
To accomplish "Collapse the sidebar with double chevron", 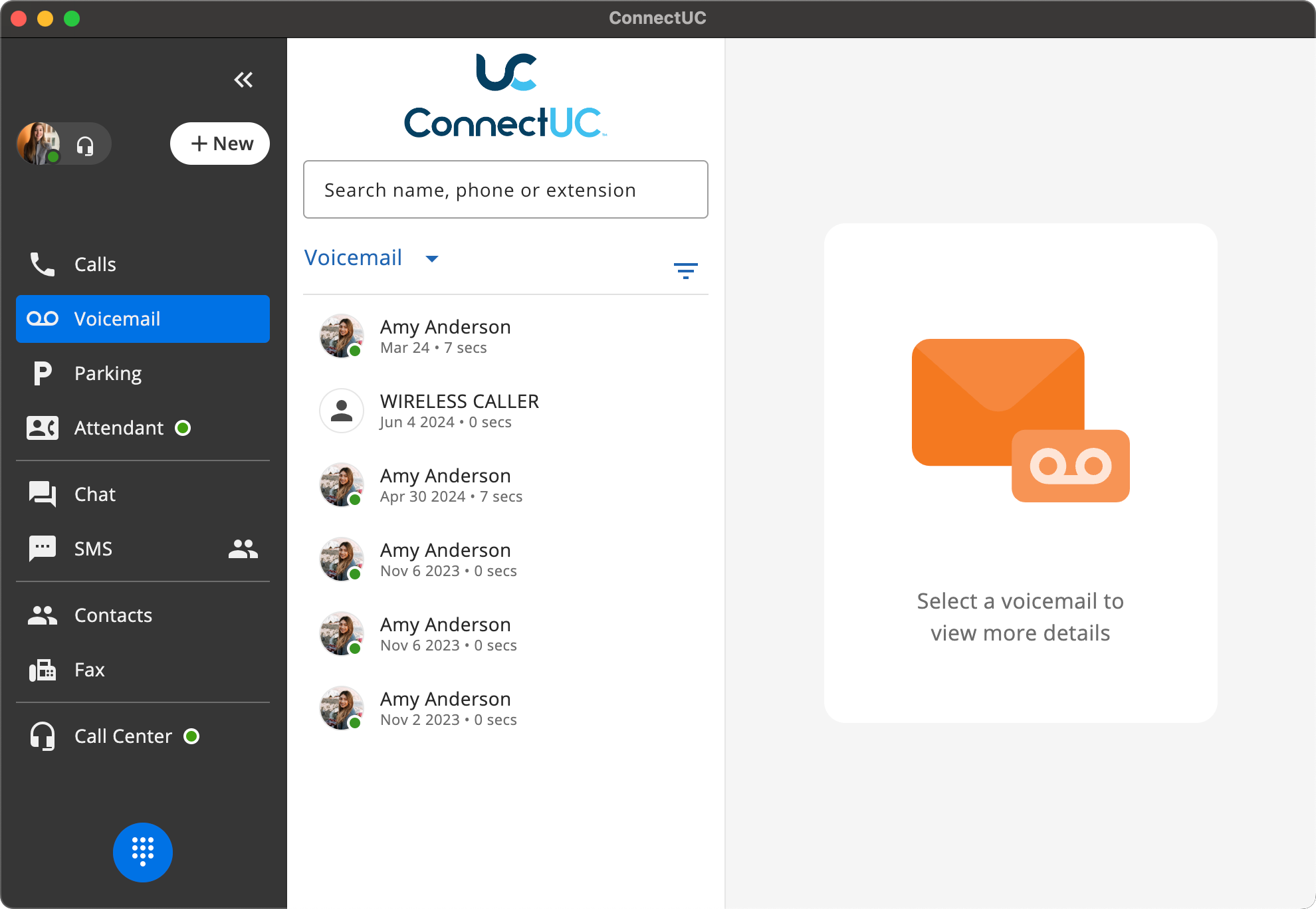I will click(x=243, y=80).
